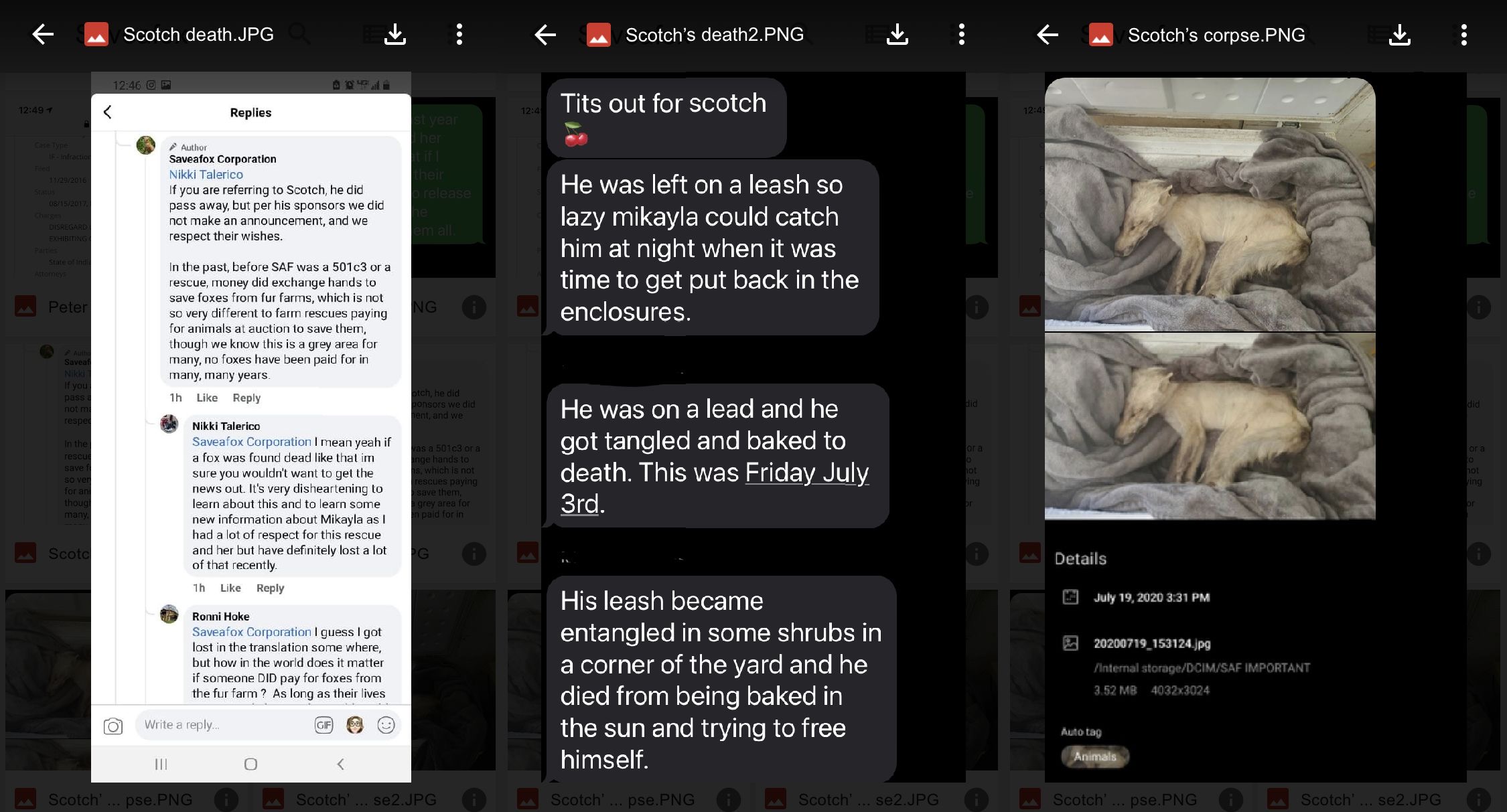Tap the Android back navigation button
This screenshot has height=812, width=1507.
coord(340,764)
